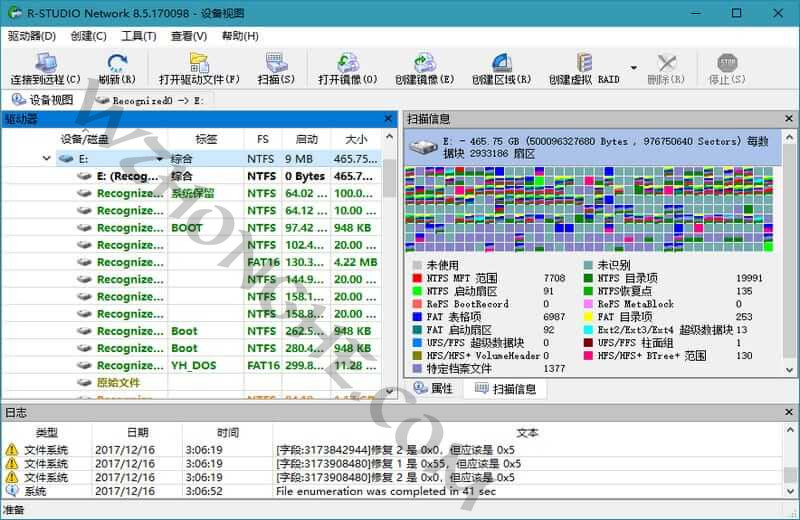
Task: Click the 连接到远程 toolbar icon
Action: click(45, 63)
